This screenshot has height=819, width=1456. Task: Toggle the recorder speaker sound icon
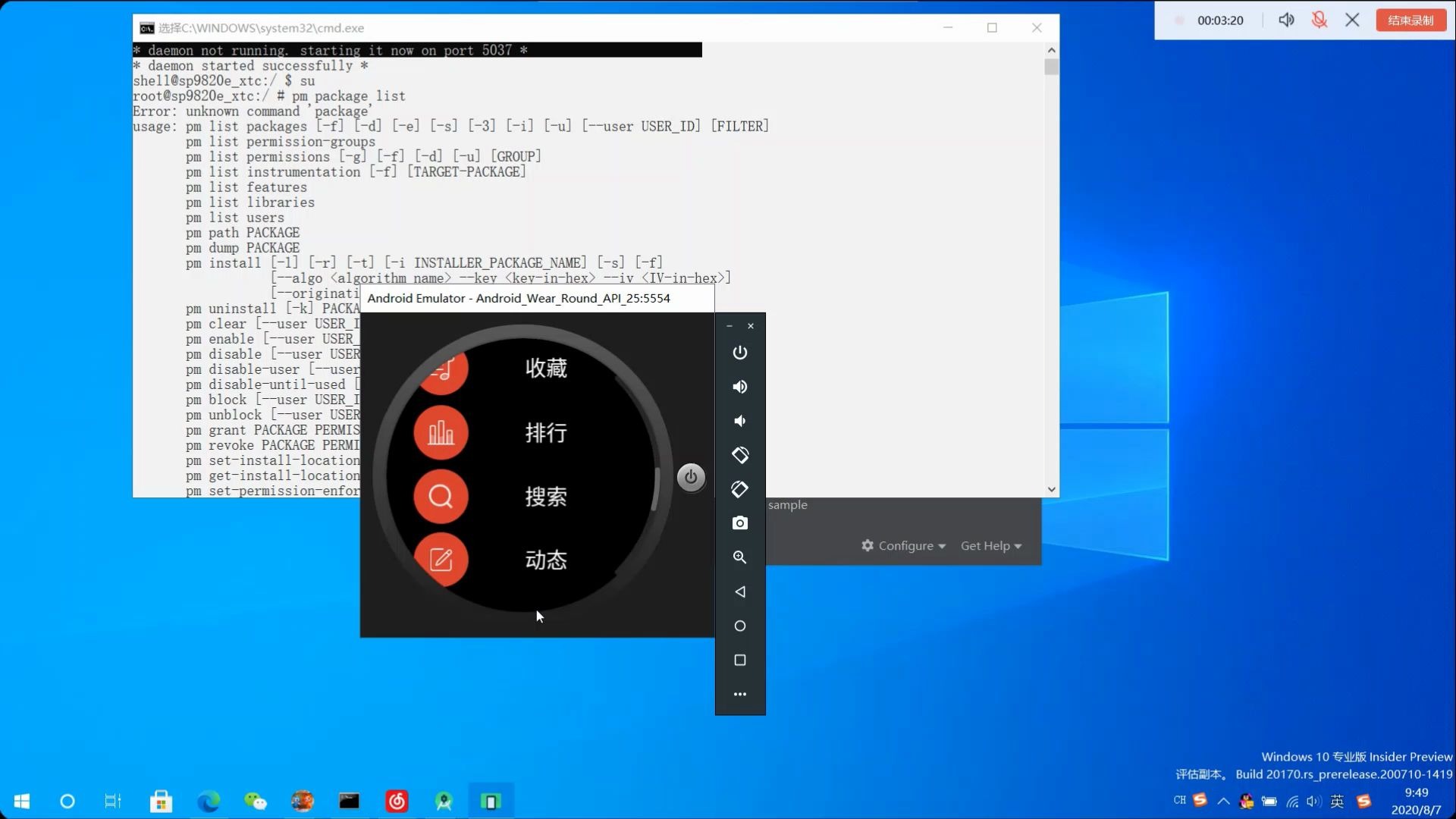point(1286,20)
